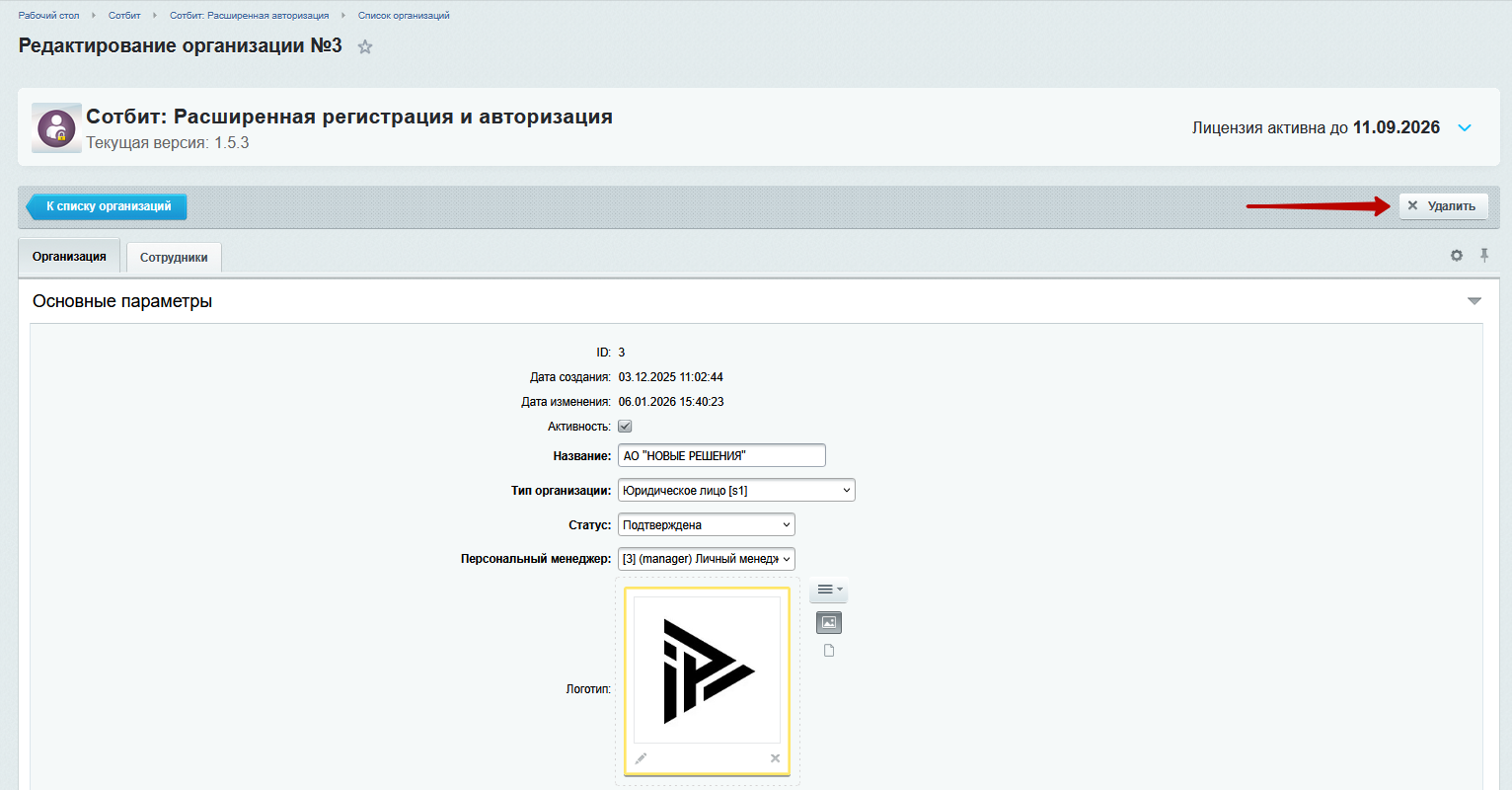Image resolution: width=1512 pixels, height=790 pixels.
Task: Switch to the Сотрудники tab
Action: [x=174, y=258]
